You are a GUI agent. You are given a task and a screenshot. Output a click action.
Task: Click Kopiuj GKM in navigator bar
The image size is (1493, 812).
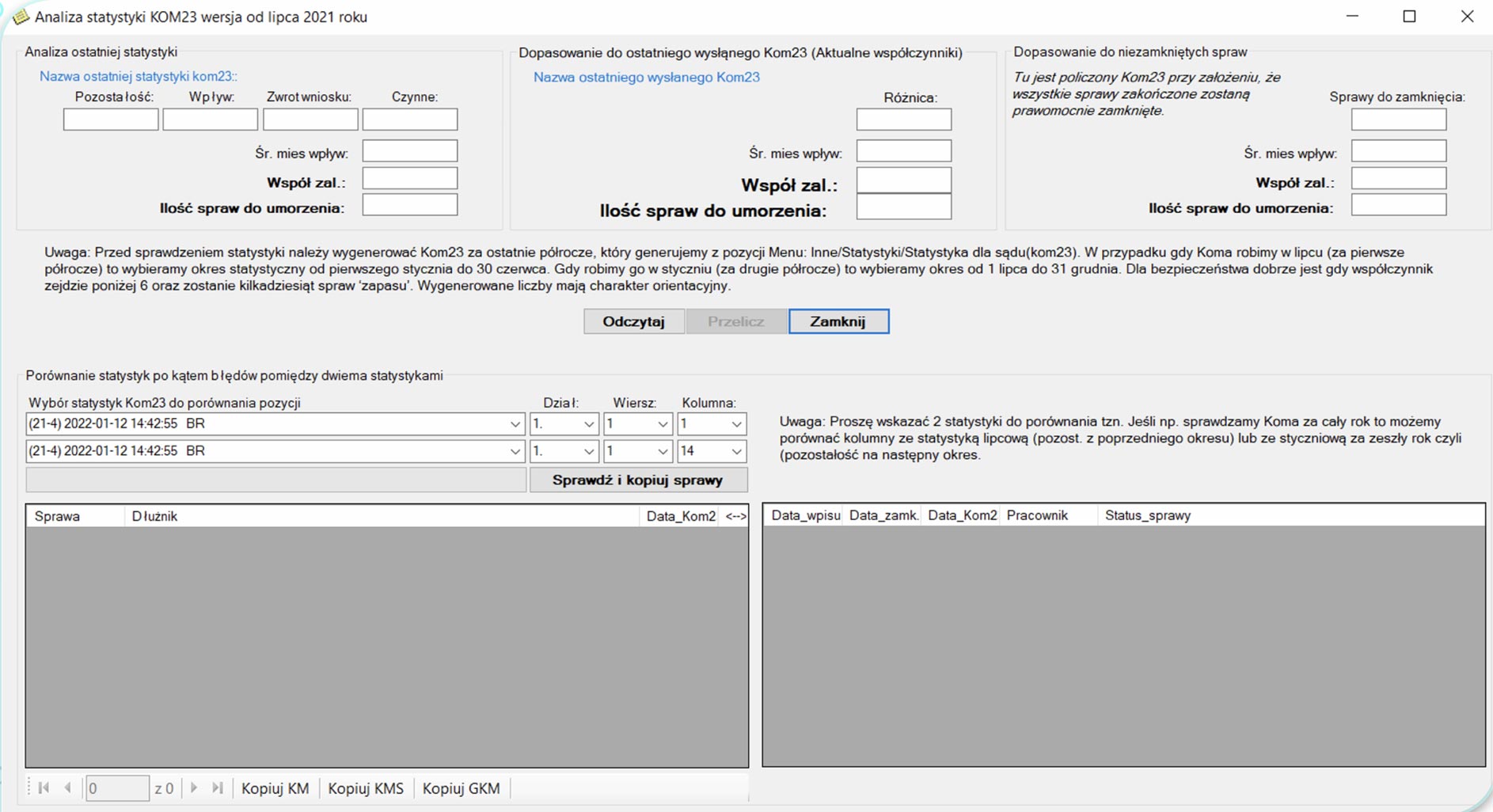tap(462, 788)
